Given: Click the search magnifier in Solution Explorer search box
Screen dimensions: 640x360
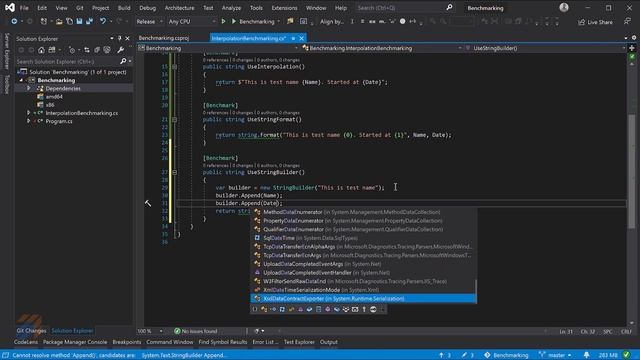Looking at the screenshot, I should click(x=123, y=61).
